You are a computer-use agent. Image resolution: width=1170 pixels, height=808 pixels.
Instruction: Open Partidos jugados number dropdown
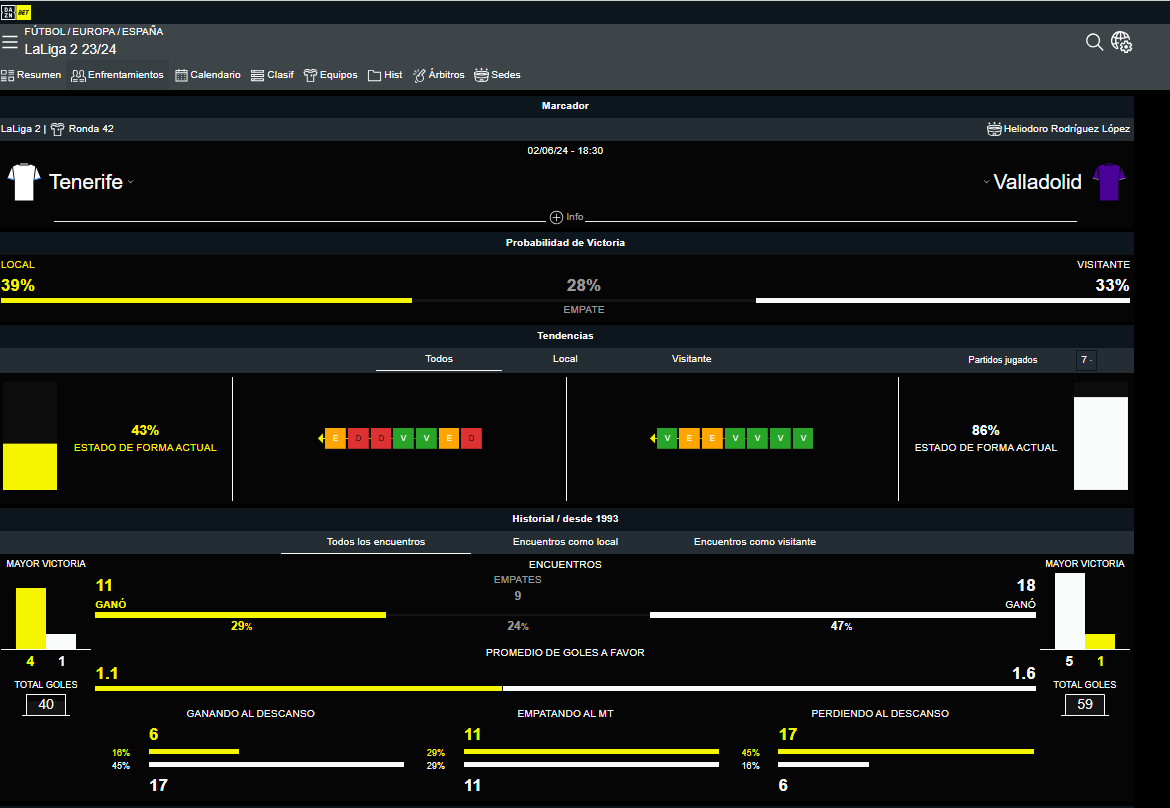(x=1086, y=360)
